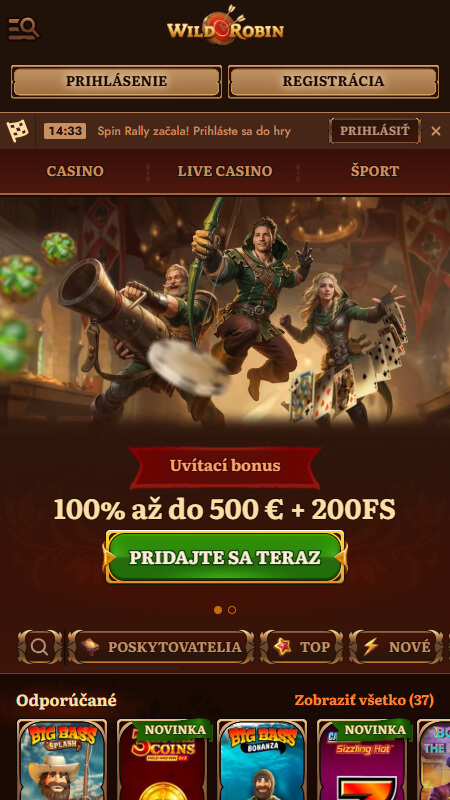Click the Wild Robin logo
This screenshot has height=800, width=450.
225,26
